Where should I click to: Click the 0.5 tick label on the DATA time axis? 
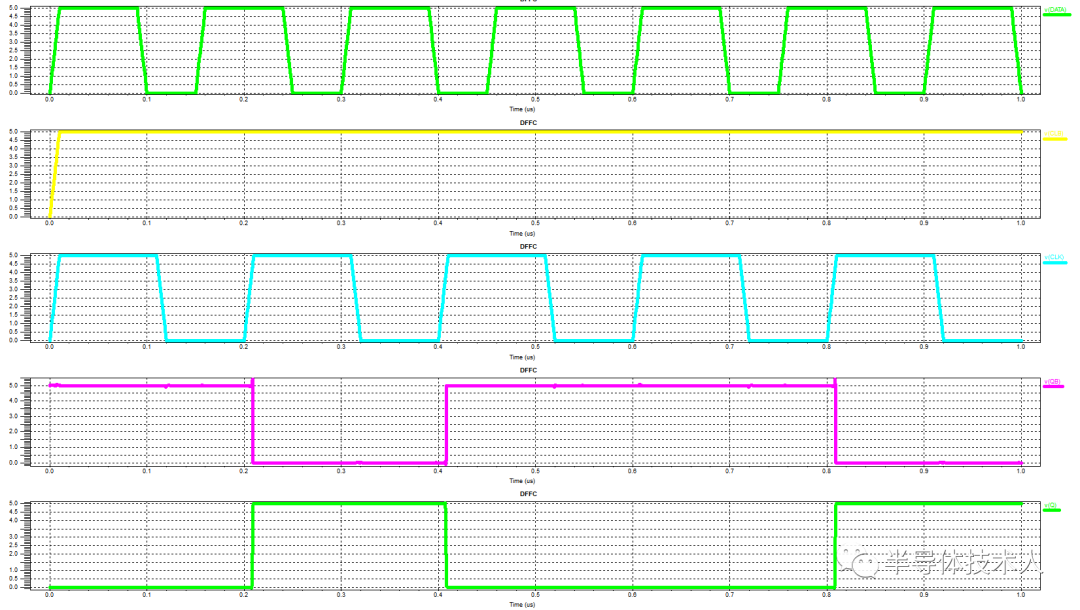535,100
